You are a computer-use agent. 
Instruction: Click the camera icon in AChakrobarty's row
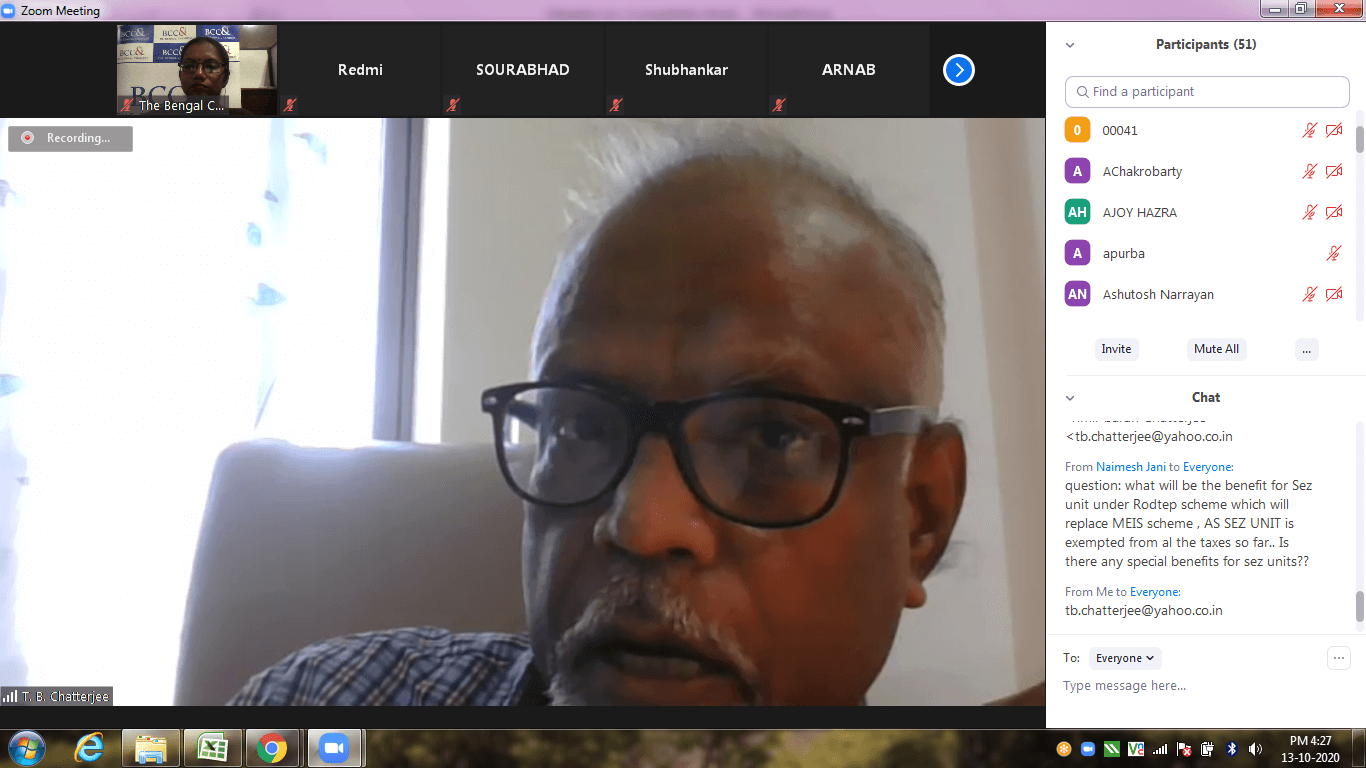tap(1334, 171)
